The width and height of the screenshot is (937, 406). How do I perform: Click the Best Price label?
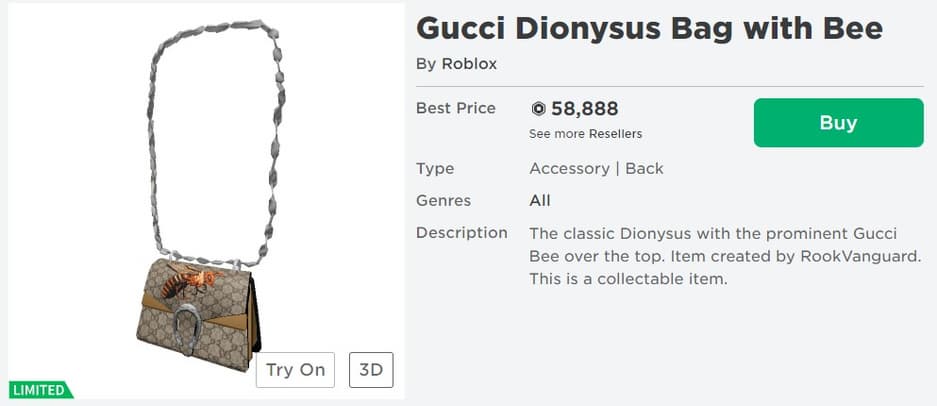pyautogui.click(x=455, y=108)
